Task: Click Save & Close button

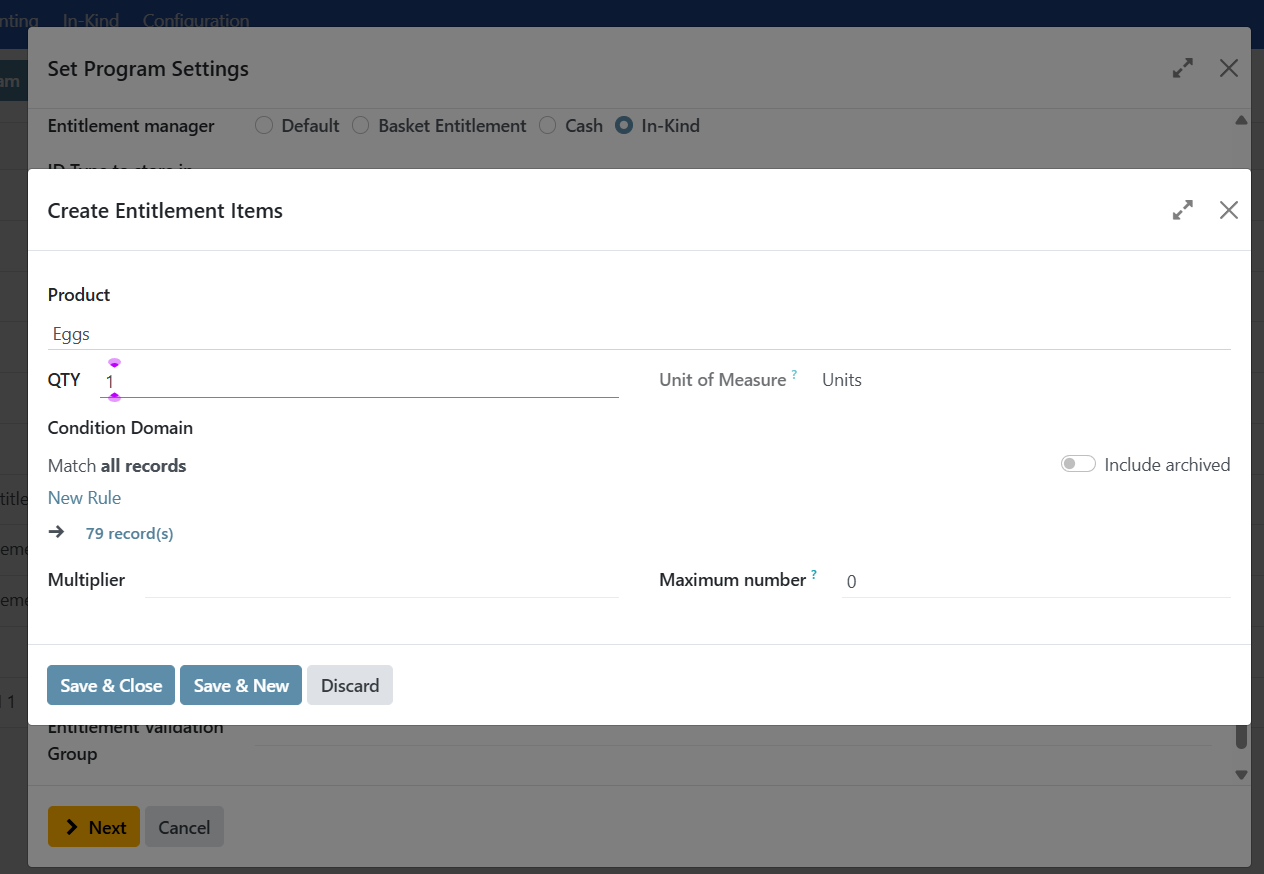Action: pos(111,686)
